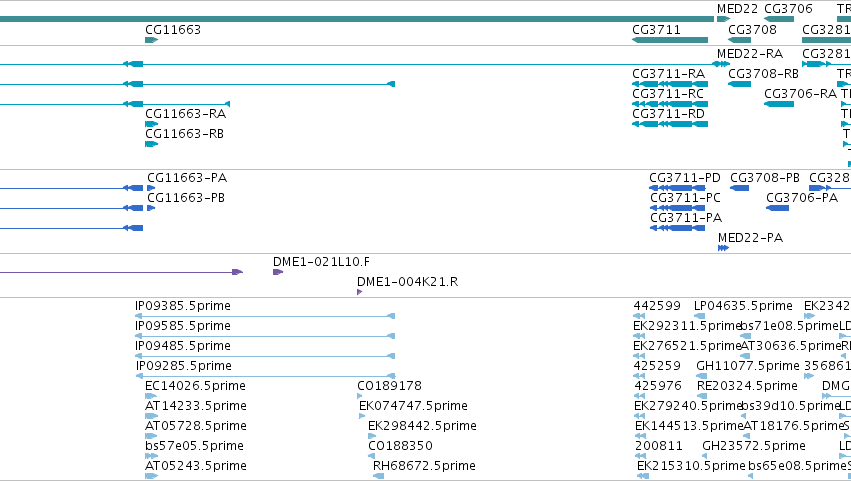Select the CG11663-PB protein label
The height and width of the screenshot is (481, 851).
click(x=186, y=198)
